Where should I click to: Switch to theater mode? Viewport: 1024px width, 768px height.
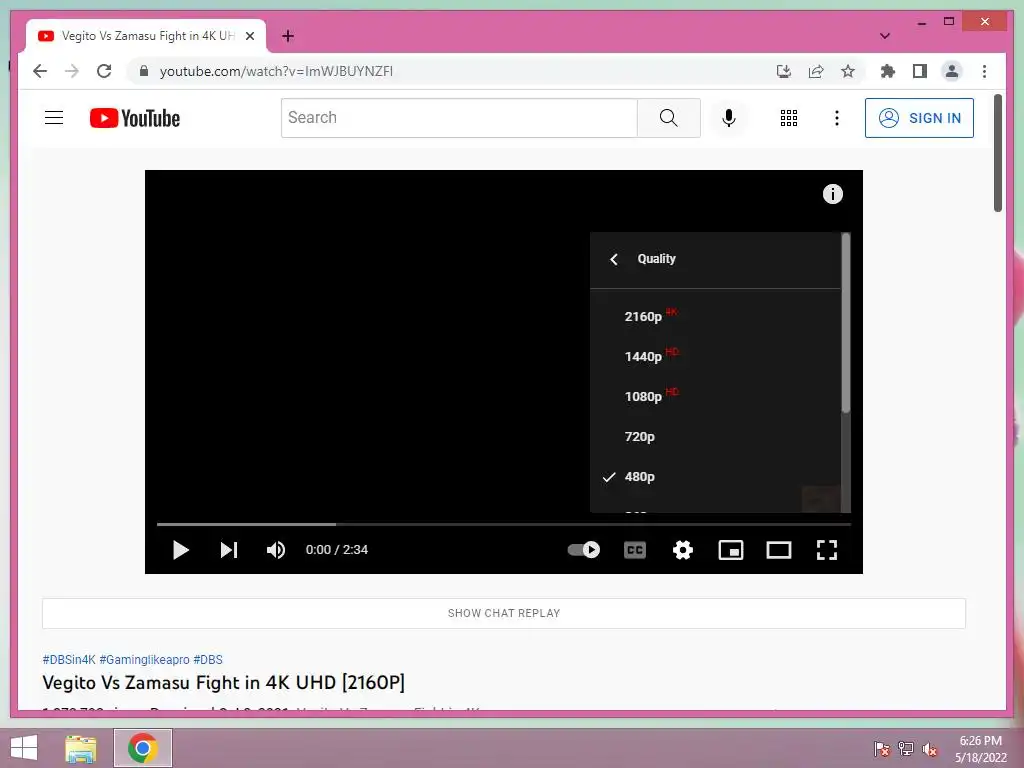point(778,550)
